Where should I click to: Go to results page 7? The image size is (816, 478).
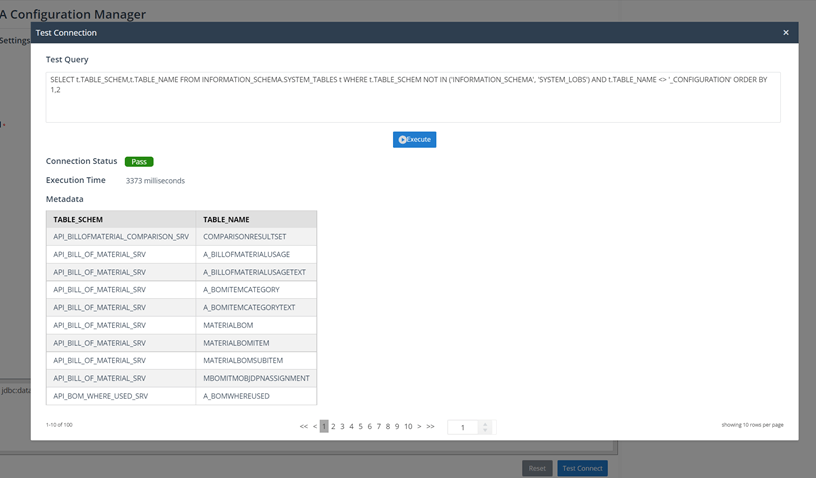[378, 427]
